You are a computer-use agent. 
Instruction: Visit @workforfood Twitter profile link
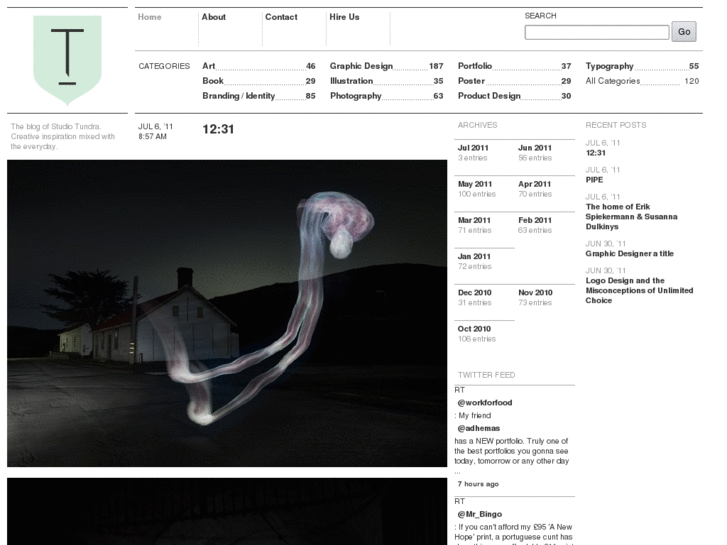485,402
